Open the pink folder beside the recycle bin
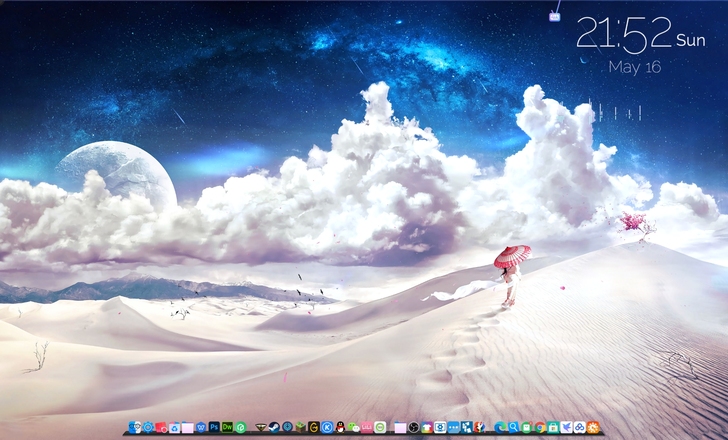This screenshot has height=440, width=728. [188, 428]
